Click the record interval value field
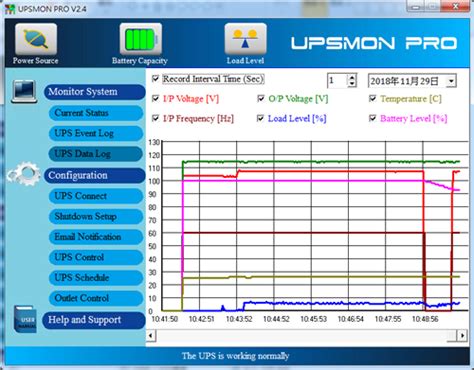 [x=337, y=81]
